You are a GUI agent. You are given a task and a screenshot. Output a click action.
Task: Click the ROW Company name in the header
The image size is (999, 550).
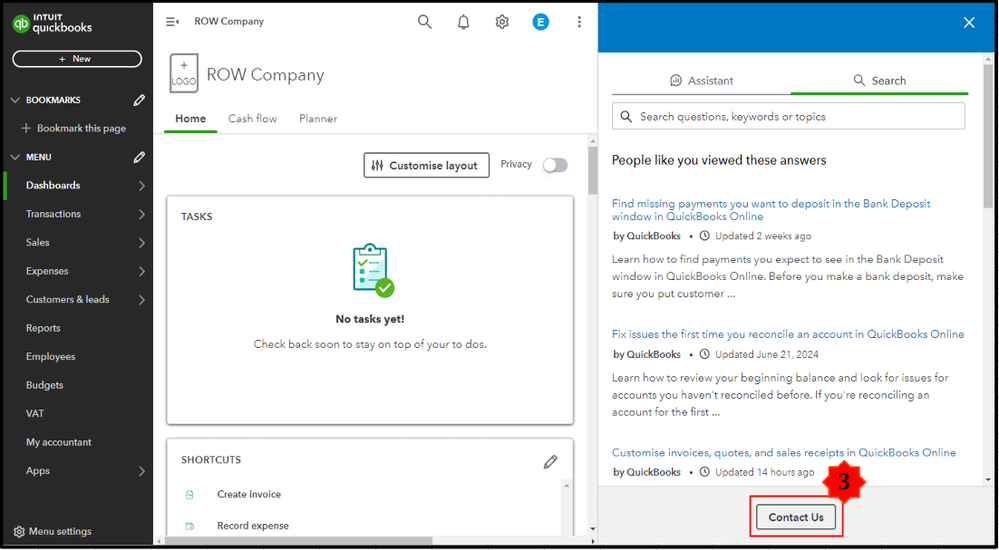(x=229, y=22)
